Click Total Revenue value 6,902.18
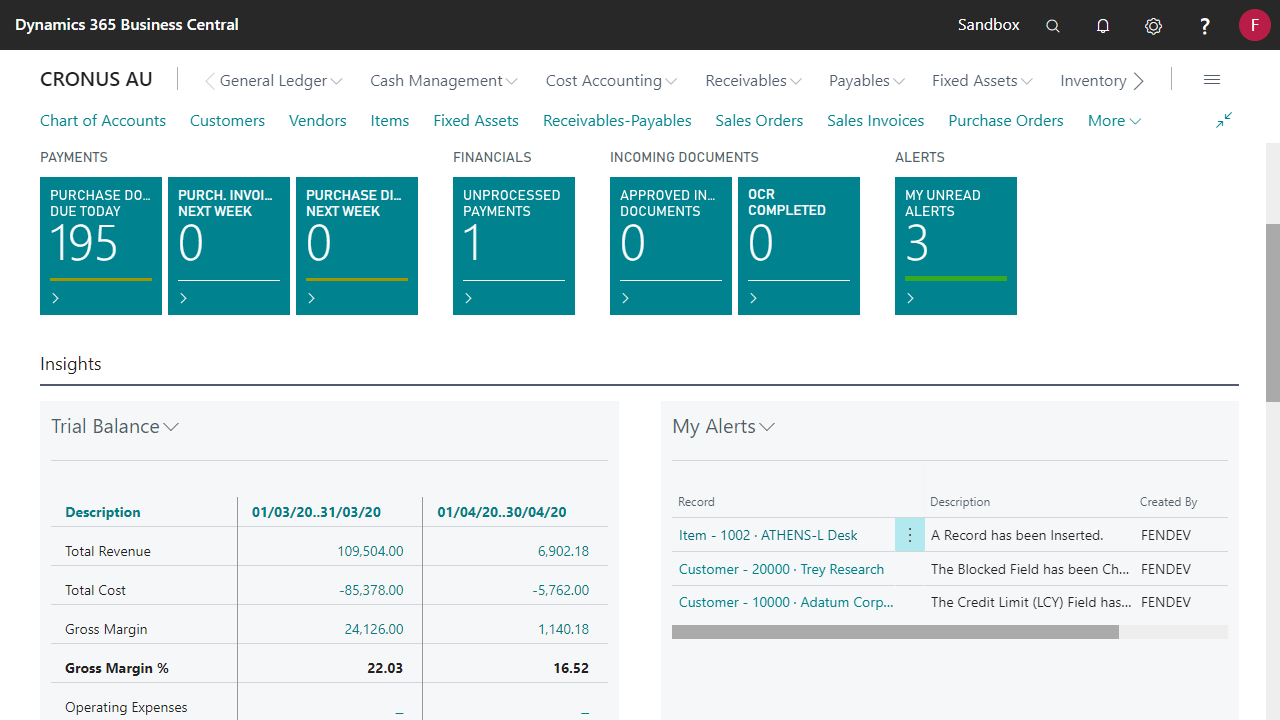This screenshot has height=720, width=1280. click(x=563, y=551)
